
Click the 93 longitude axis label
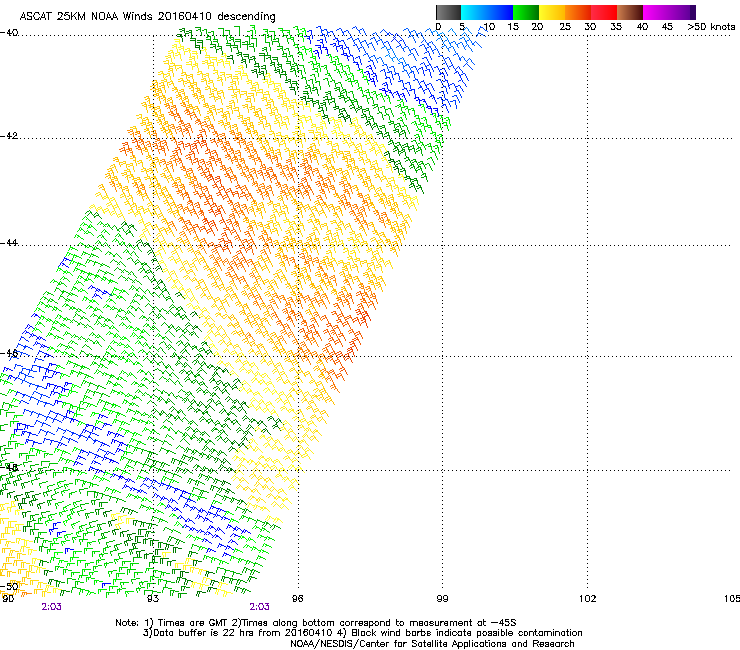point(153,599)
